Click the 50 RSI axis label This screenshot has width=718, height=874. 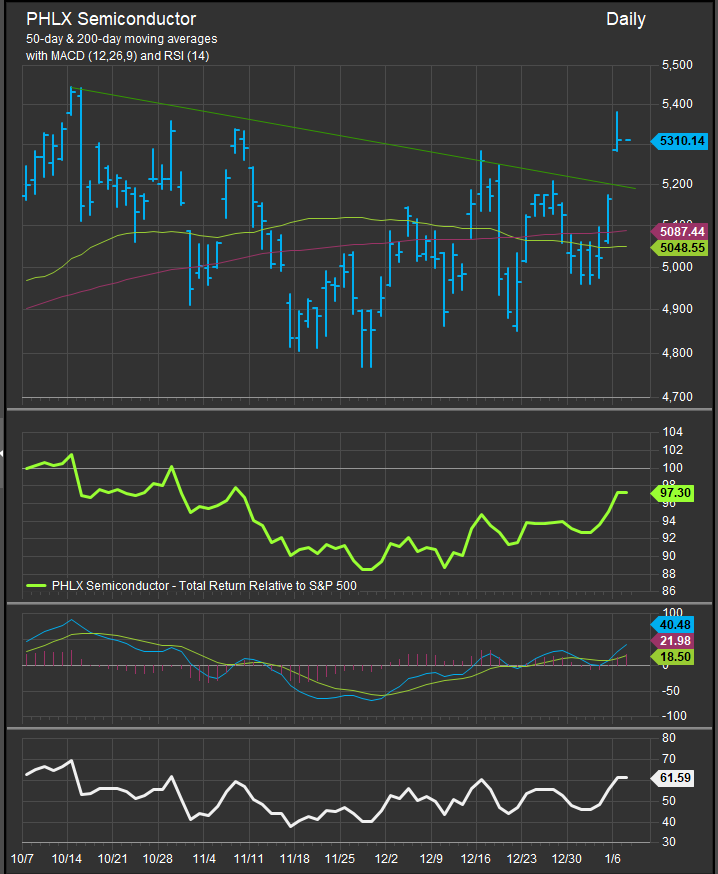(x=669, y=801)
